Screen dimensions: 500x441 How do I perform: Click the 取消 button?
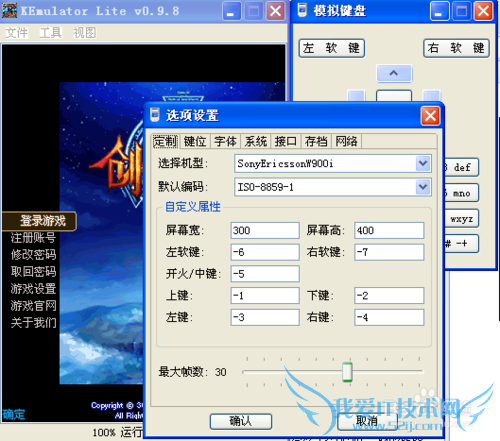click(367, 421)
